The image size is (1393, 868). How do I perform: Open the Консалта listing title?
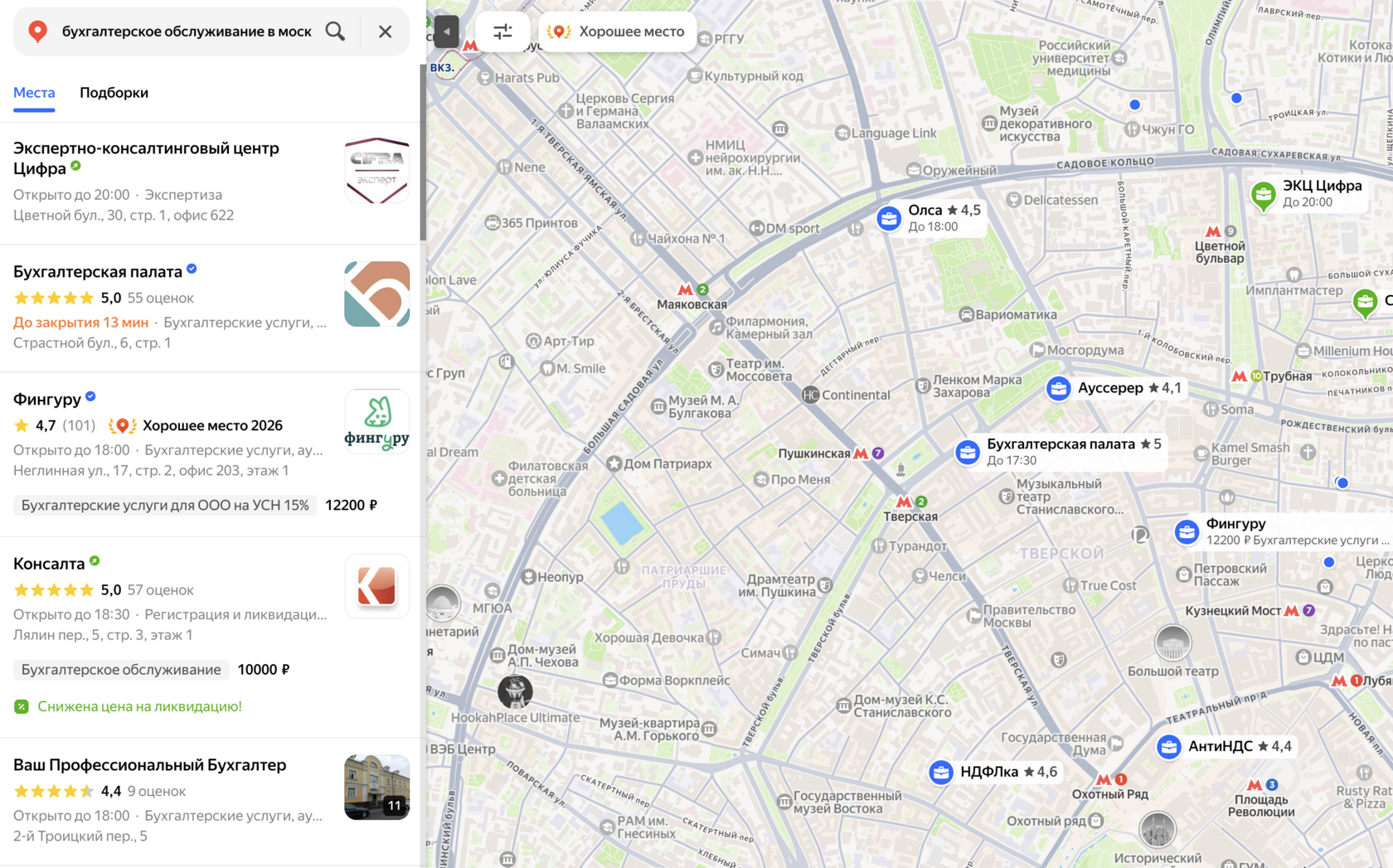pos(49,564)
